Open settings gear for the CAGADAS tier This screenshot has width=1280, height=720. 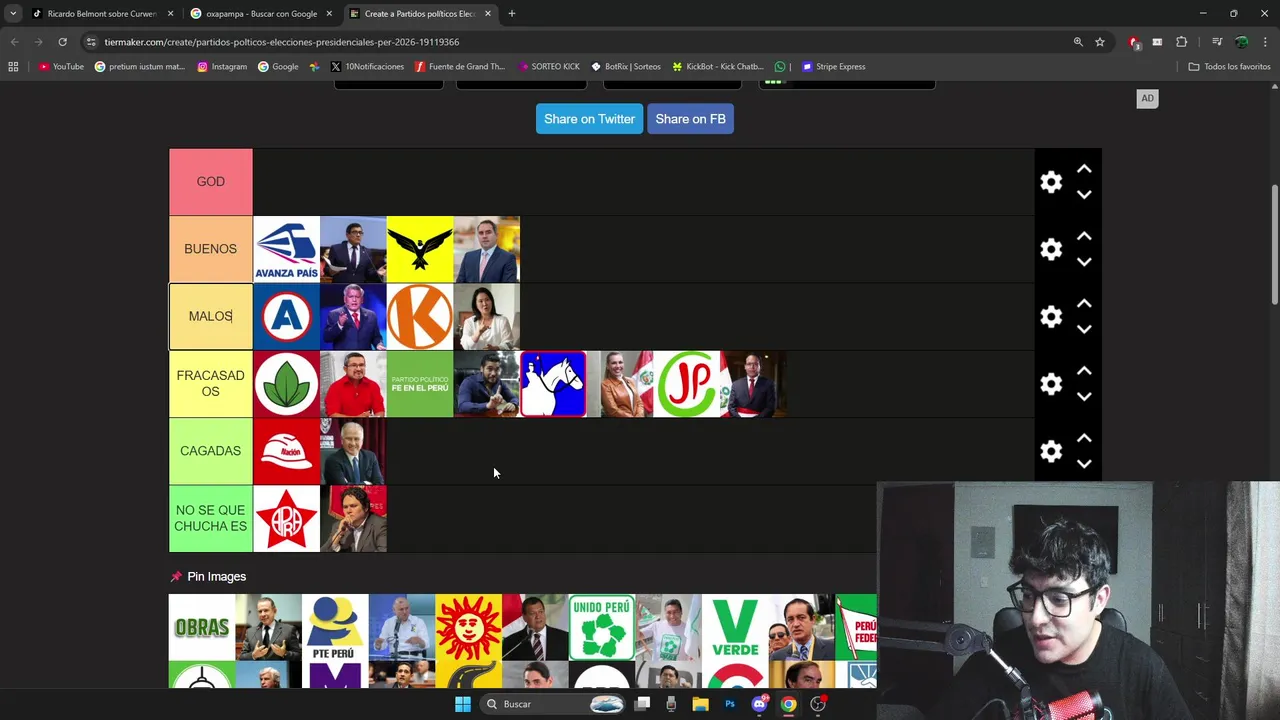tap(1051, 451)
